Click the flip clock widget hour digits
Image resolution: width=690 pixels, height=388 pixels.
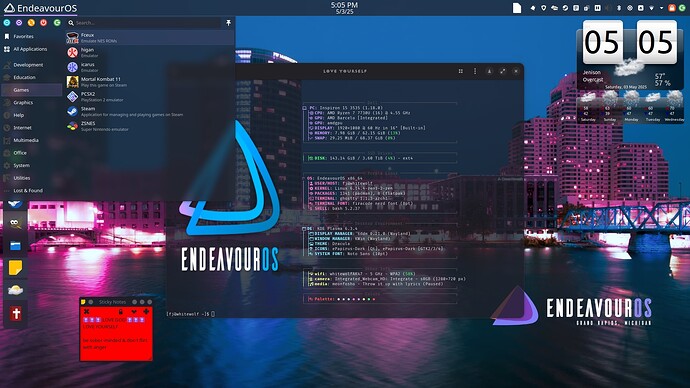coord(603,42)
